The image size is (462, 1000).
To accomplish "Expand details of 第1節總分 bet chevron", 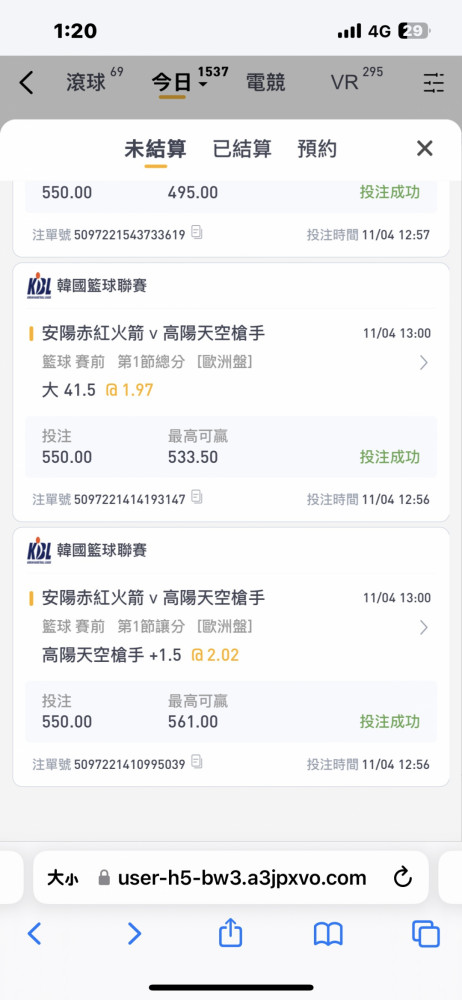I will (424, 363).
